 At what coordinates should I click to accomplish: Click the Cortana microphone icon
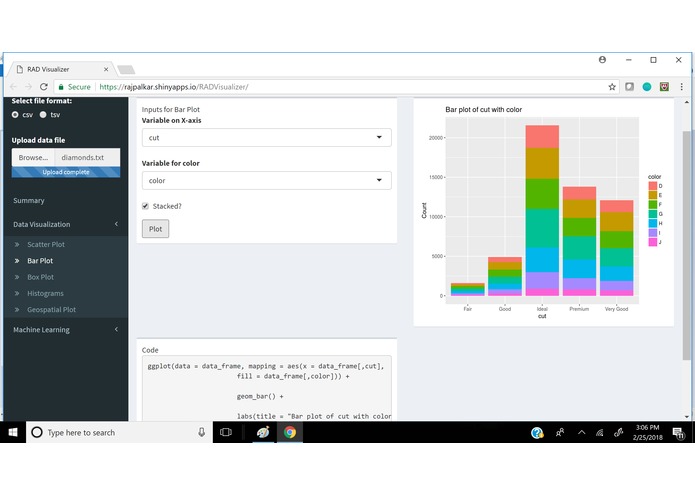pos(202,432)
